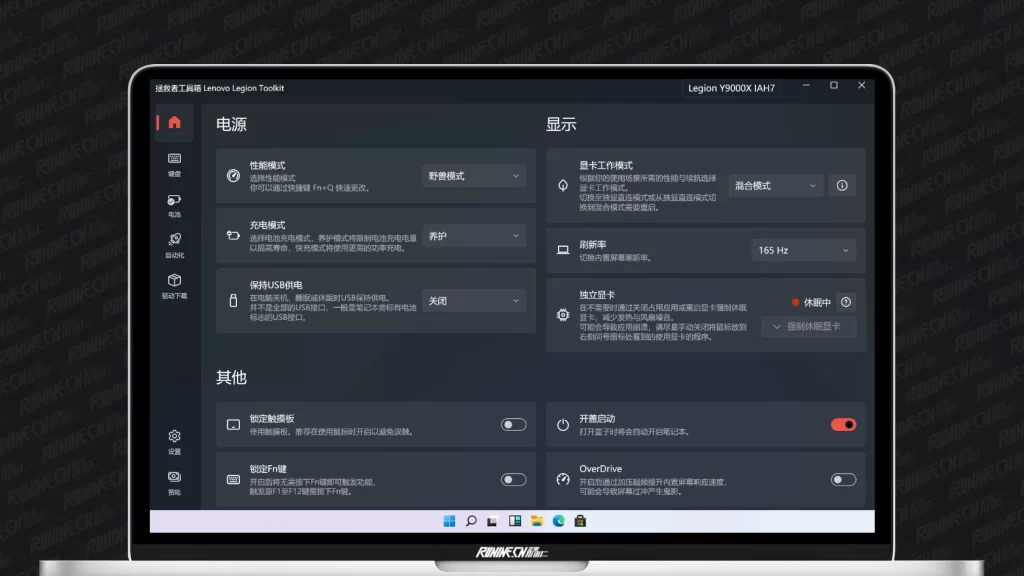
Task: Open the 驱动下载 driver download page
Action: [174, 285]
